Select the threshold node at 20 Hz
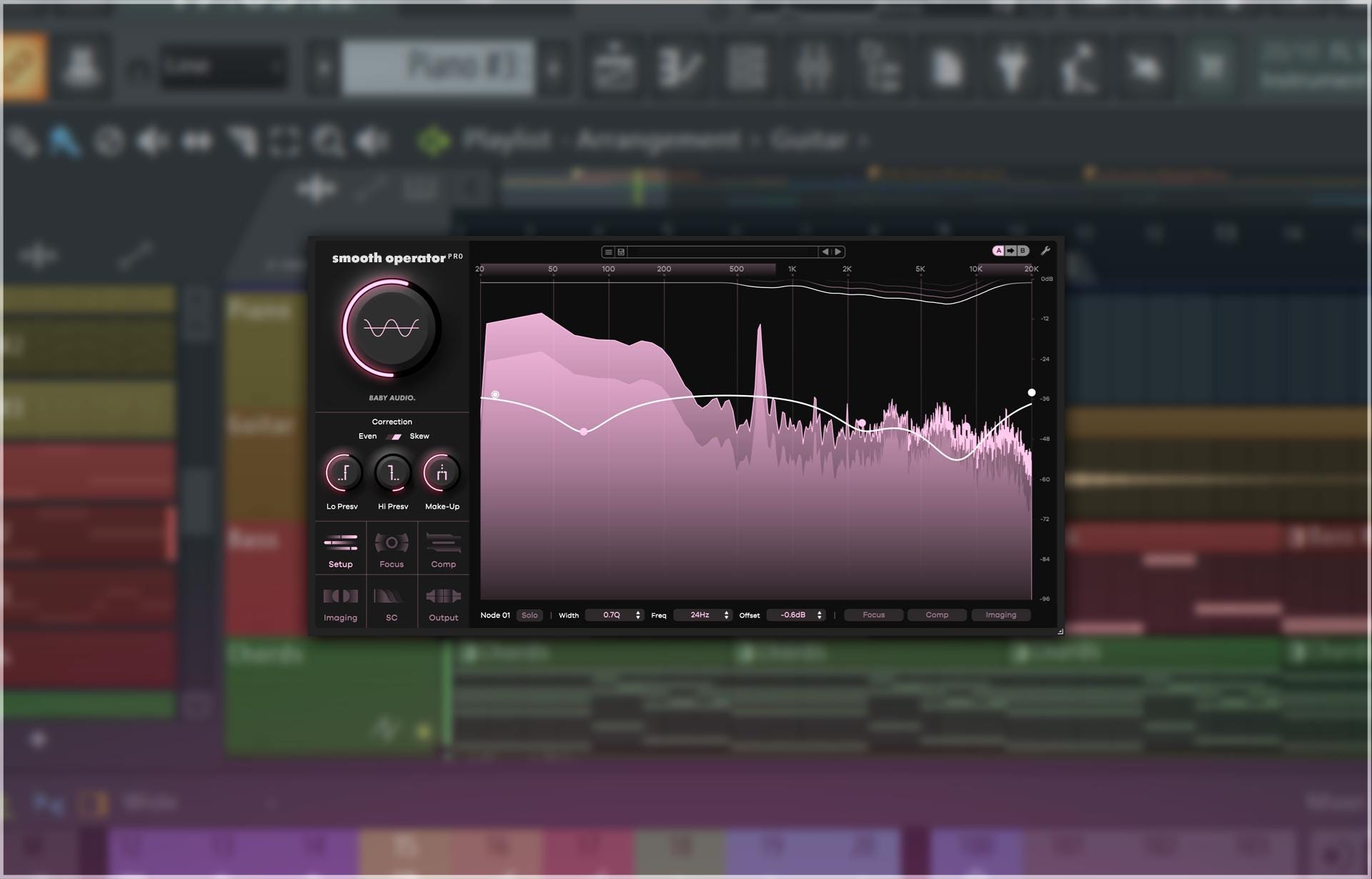Screen dimensions: 1372x879 495,394
